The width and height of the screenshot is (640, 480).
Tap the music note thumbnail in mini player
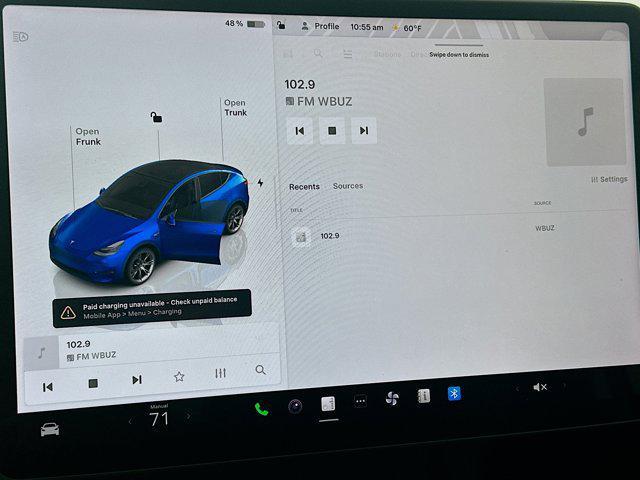click(x=41, y=353)
